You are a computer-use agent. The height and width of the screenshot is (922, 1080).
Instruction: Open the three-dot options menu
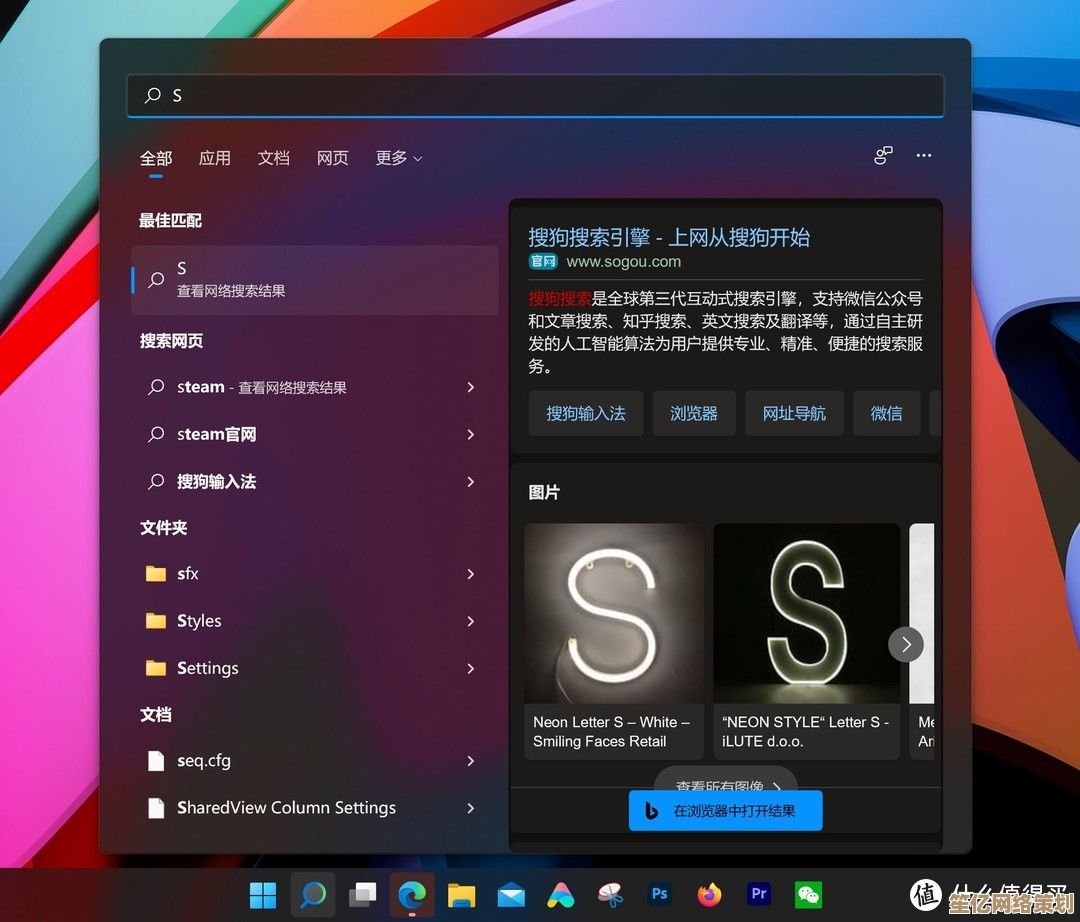(924, 156)
